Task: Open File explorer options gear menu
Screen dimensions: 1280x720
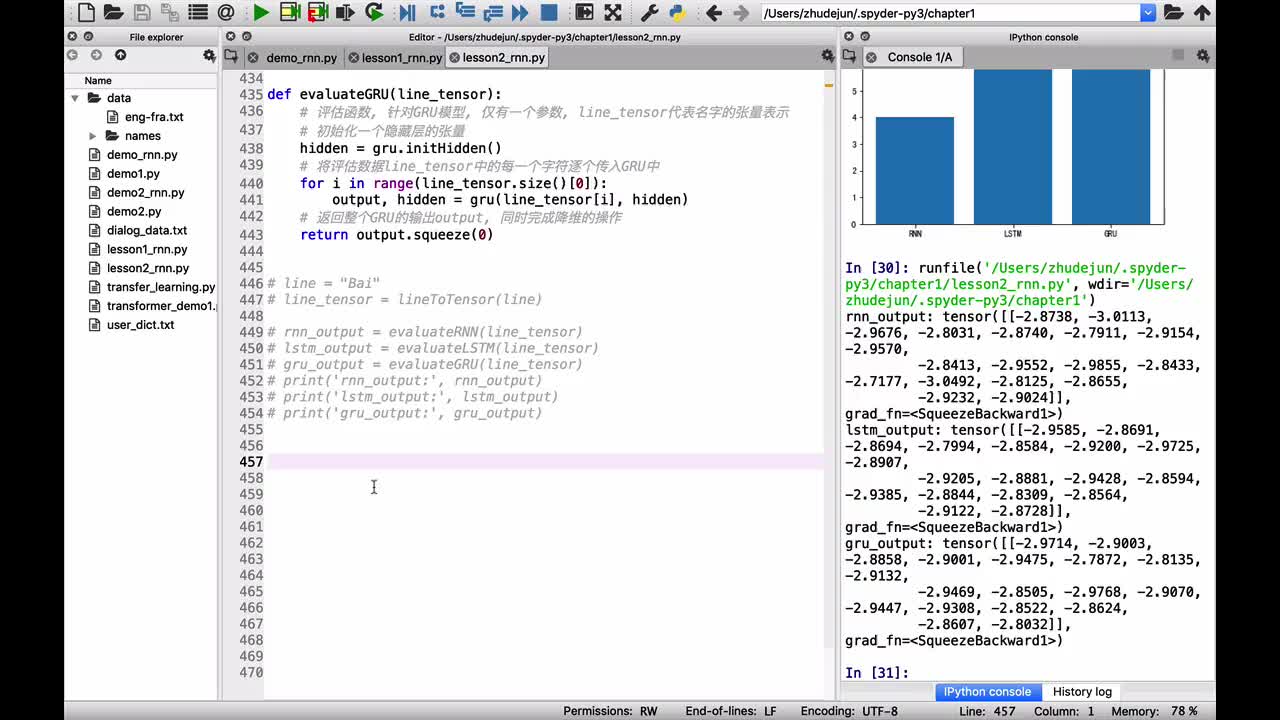Action: 209,56
